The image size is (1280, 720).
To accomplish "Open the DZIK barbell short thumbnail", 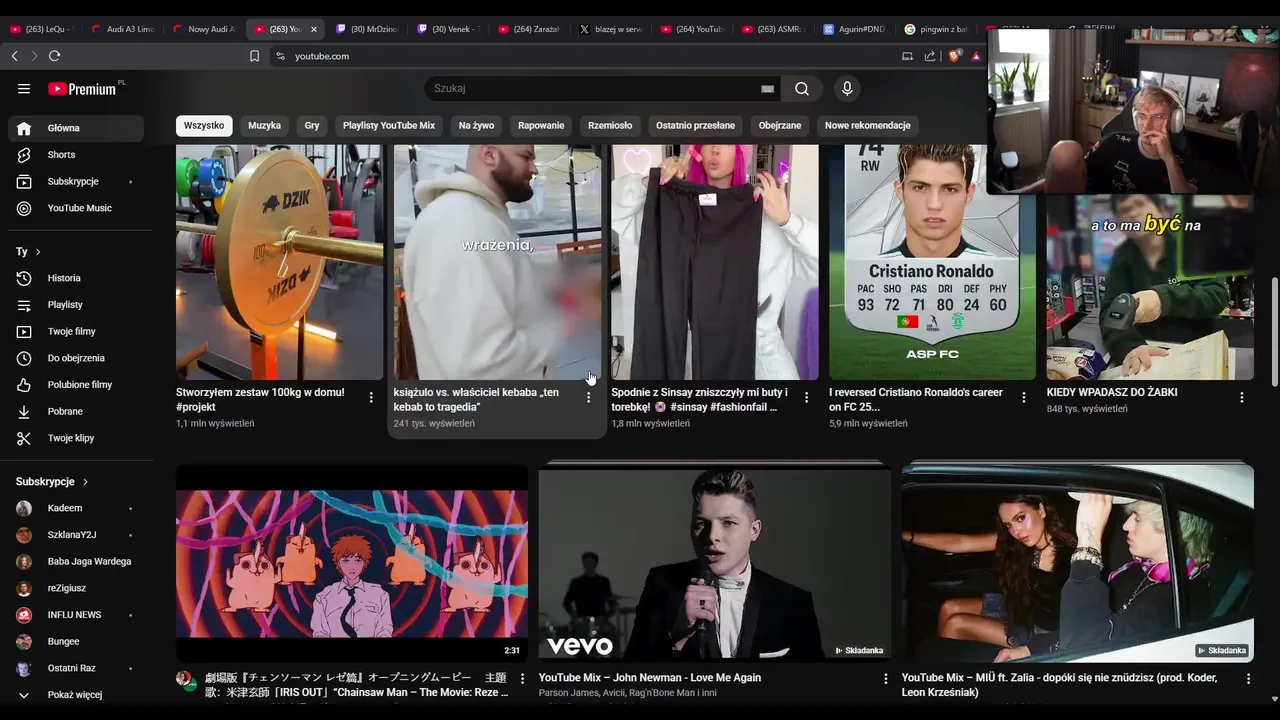I will [x=279, y=262].
